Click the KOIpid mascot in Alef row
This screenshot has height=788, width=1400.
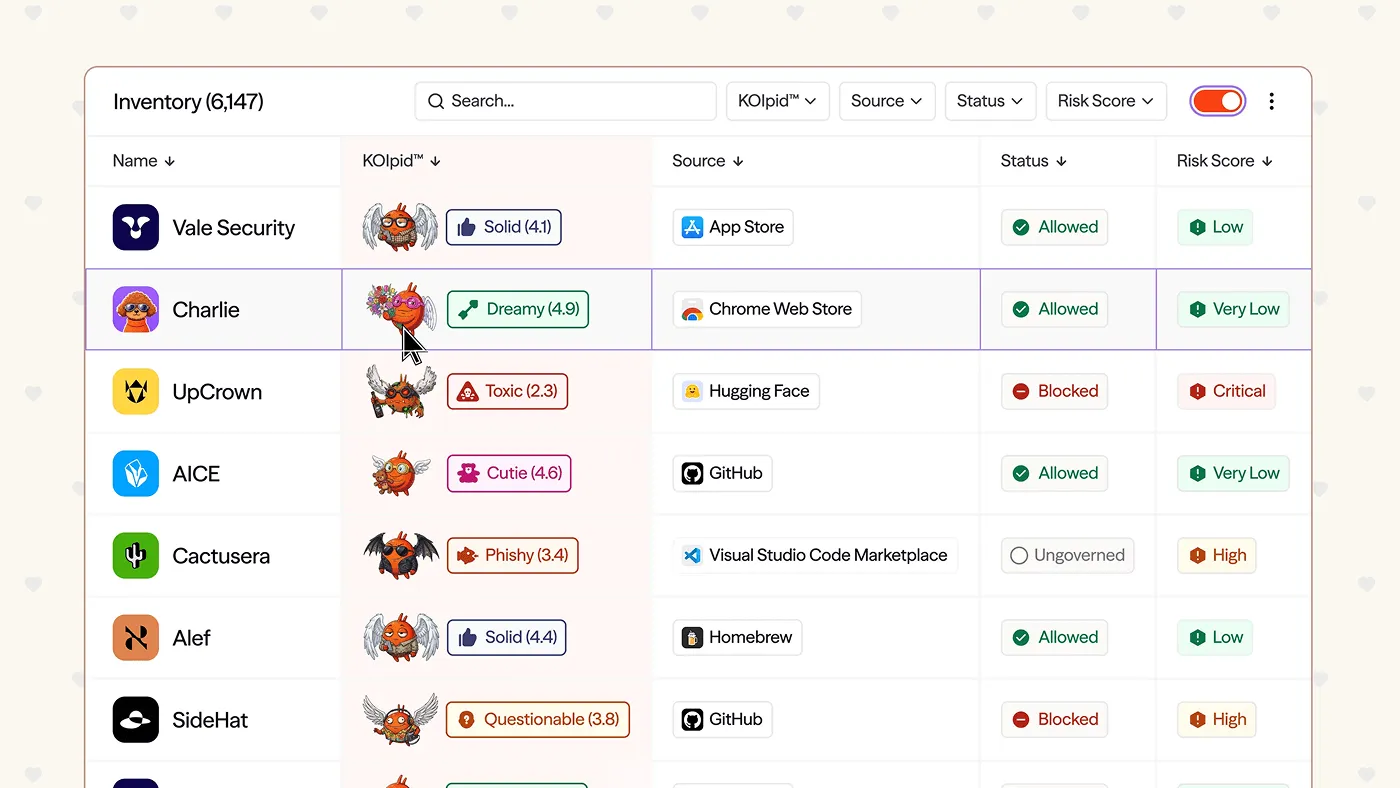(400, 637)
